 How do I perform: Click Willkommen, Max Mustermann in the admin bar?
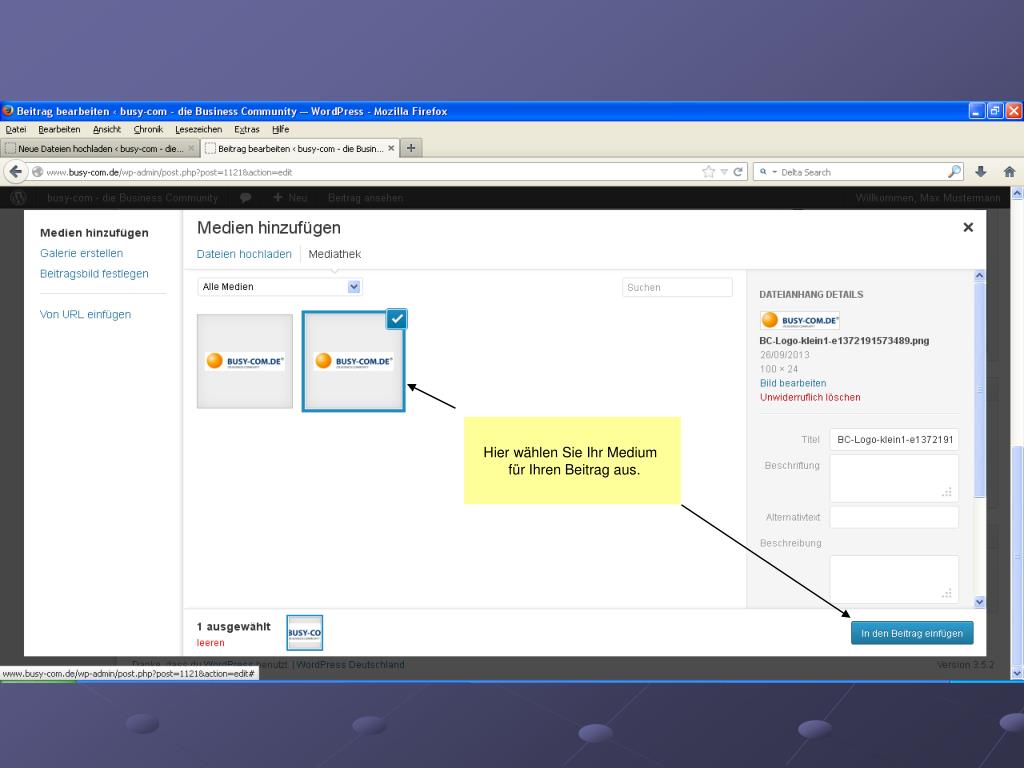pos(927,198)
